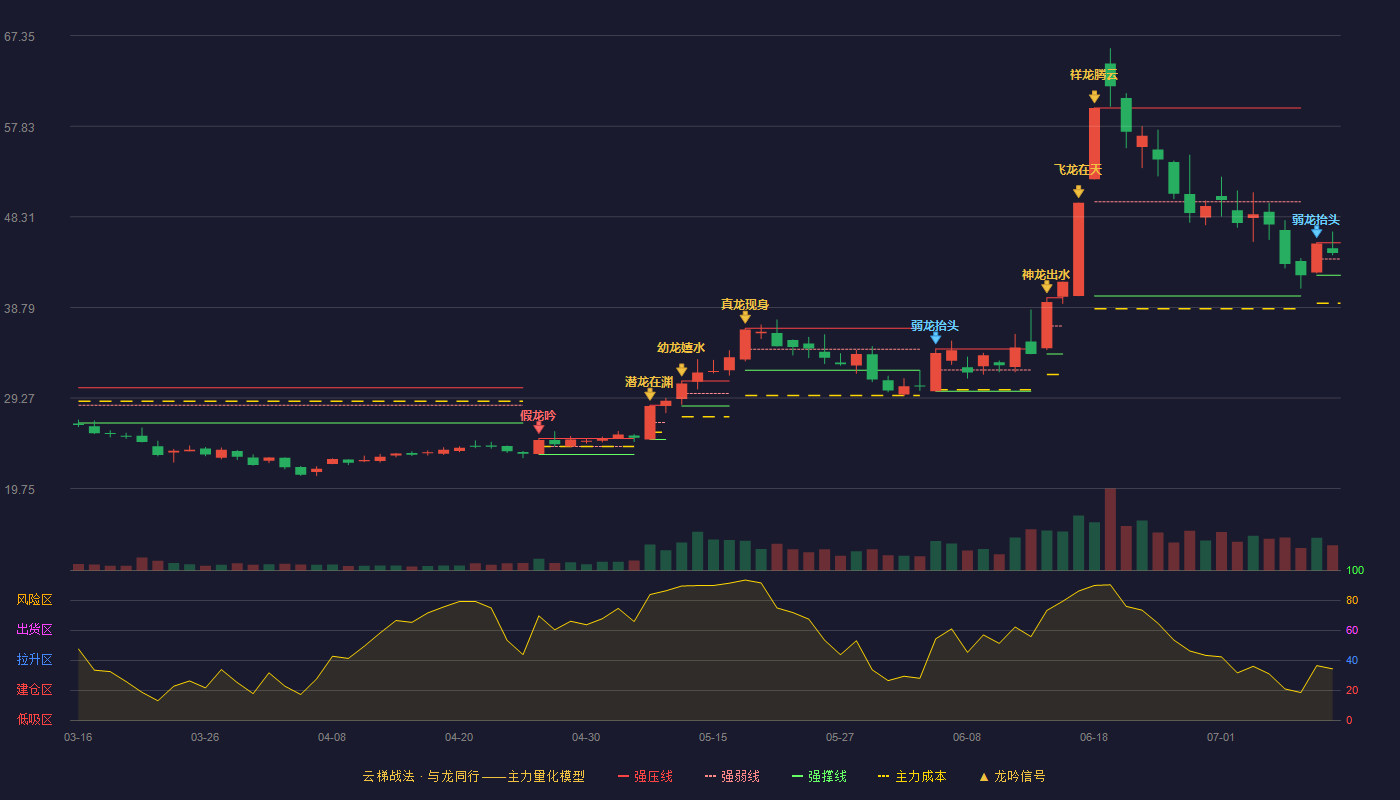Click the 04-08 date axis label
1400x800 pixels.
pyautogui.click(x=332, y=737)
